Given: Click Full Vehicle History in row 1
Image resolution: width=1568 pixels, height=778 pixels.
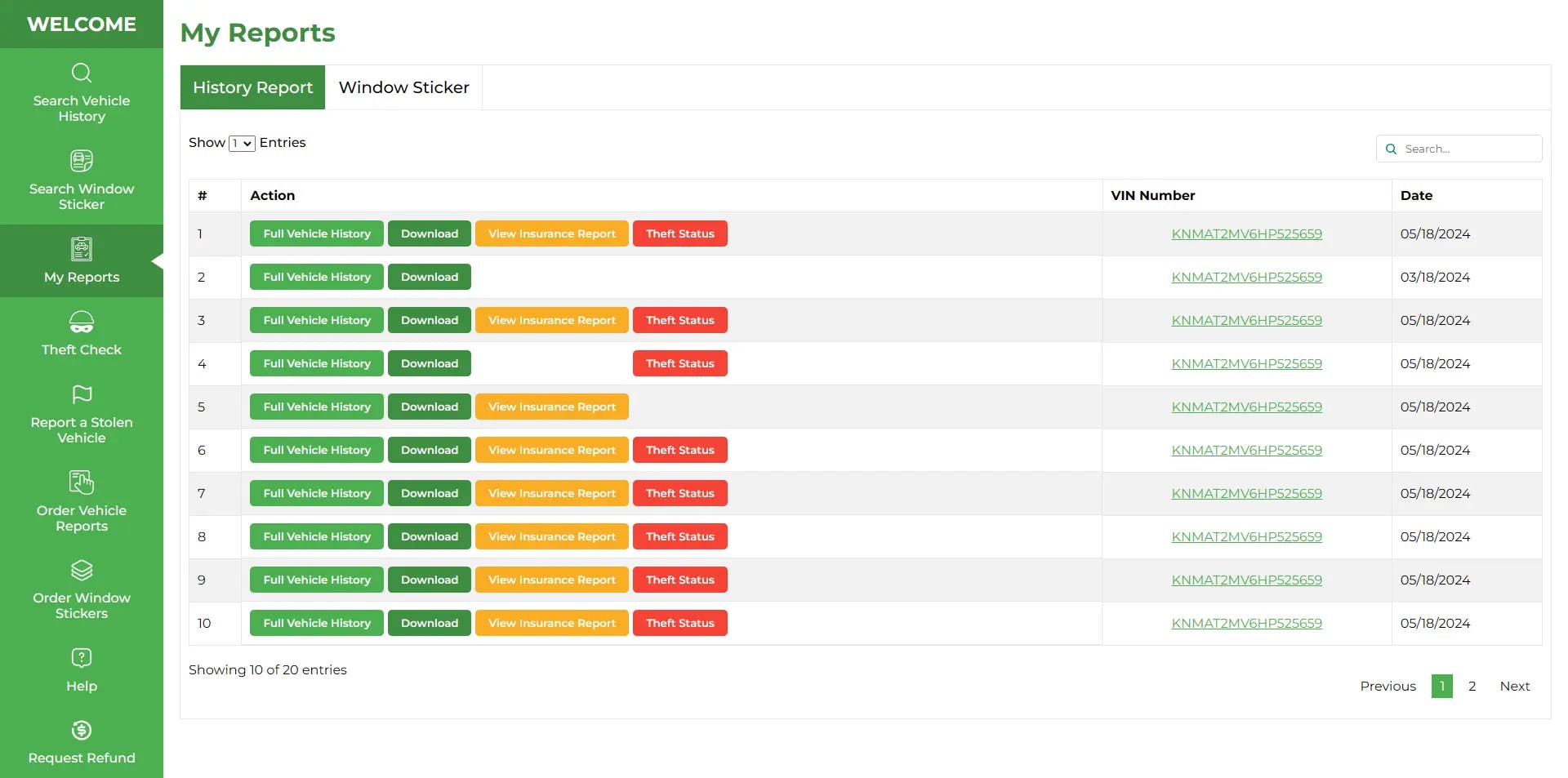Looking at the screenshot, I should pyautogui.click(x=317, y=233).
